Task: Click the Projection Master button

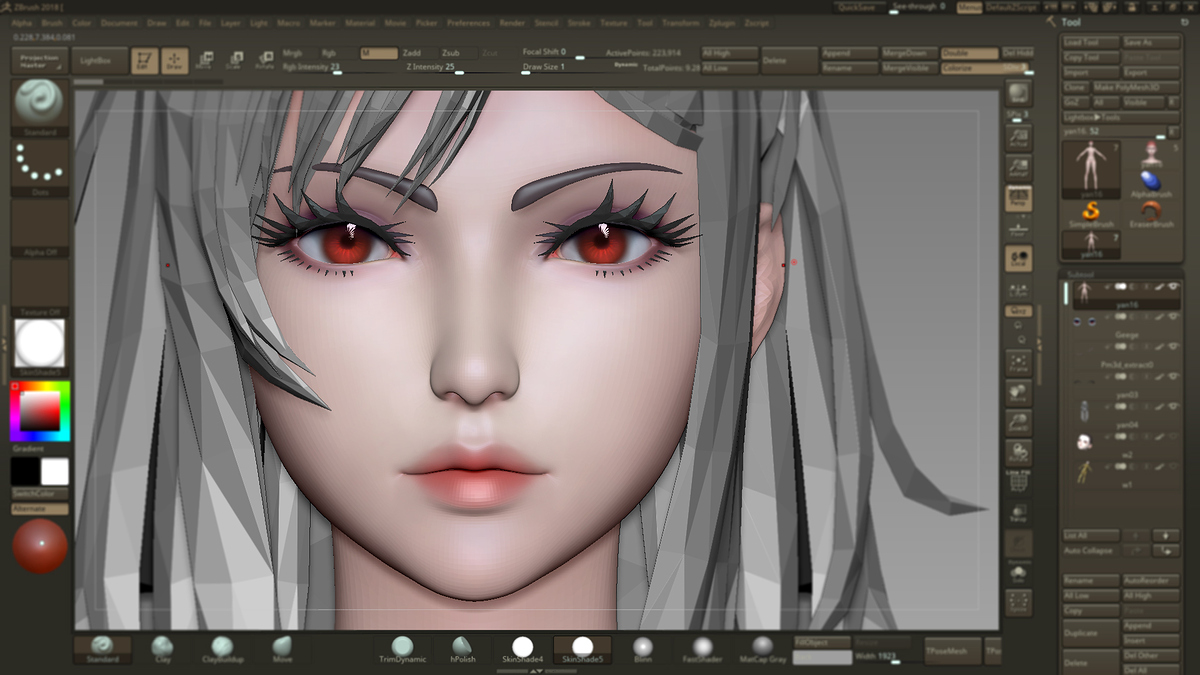Action: tap(40, 61)
